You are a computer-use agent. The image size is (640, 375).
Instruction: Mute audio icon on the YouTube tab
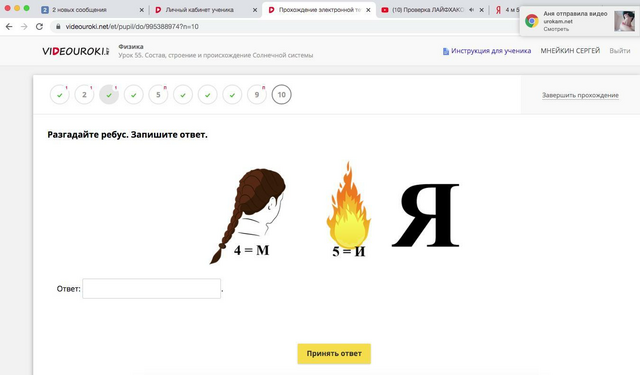tap(471, 10)
